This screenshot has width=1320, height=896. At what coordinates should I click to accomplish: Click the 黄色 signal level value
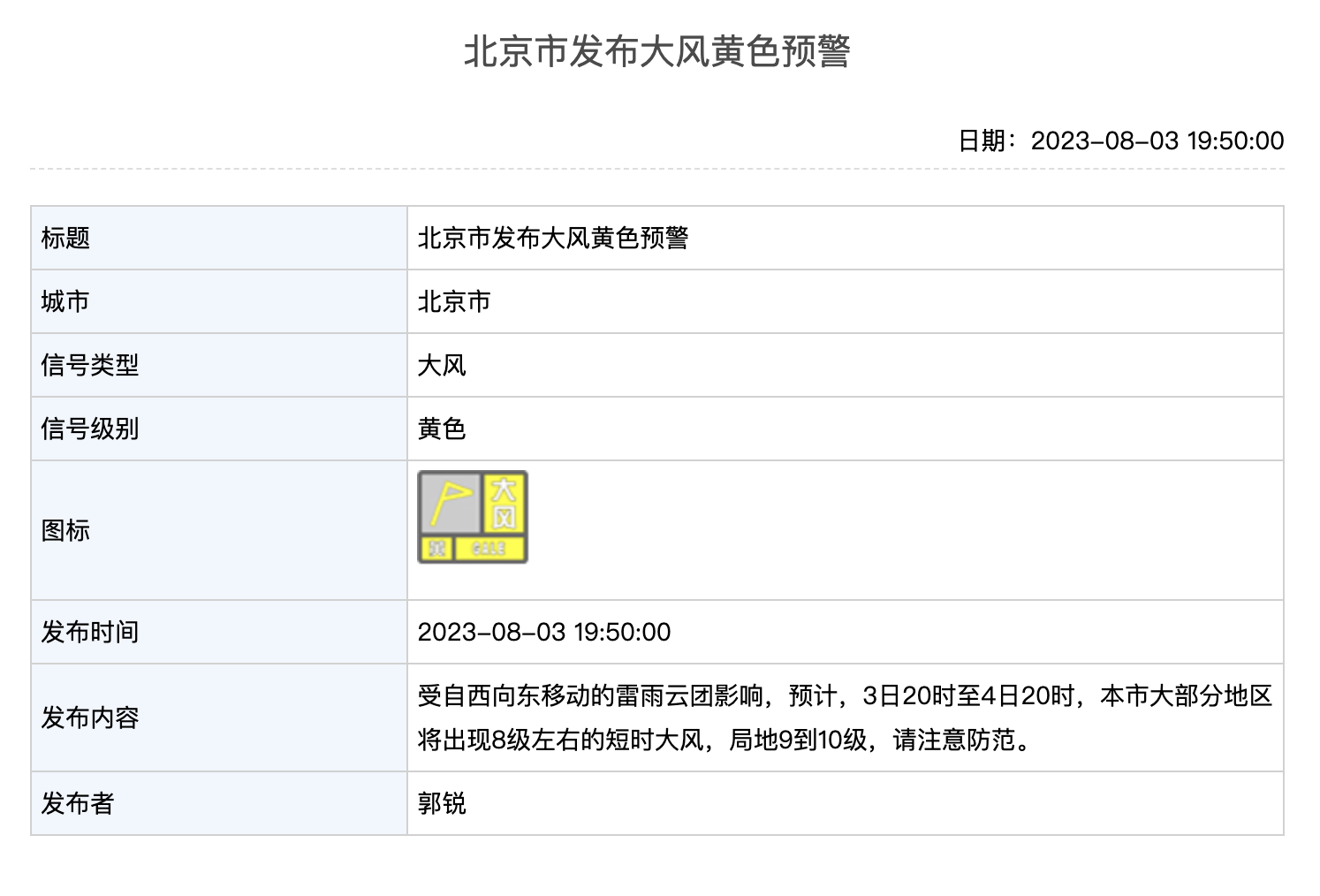tap(442, 429)
